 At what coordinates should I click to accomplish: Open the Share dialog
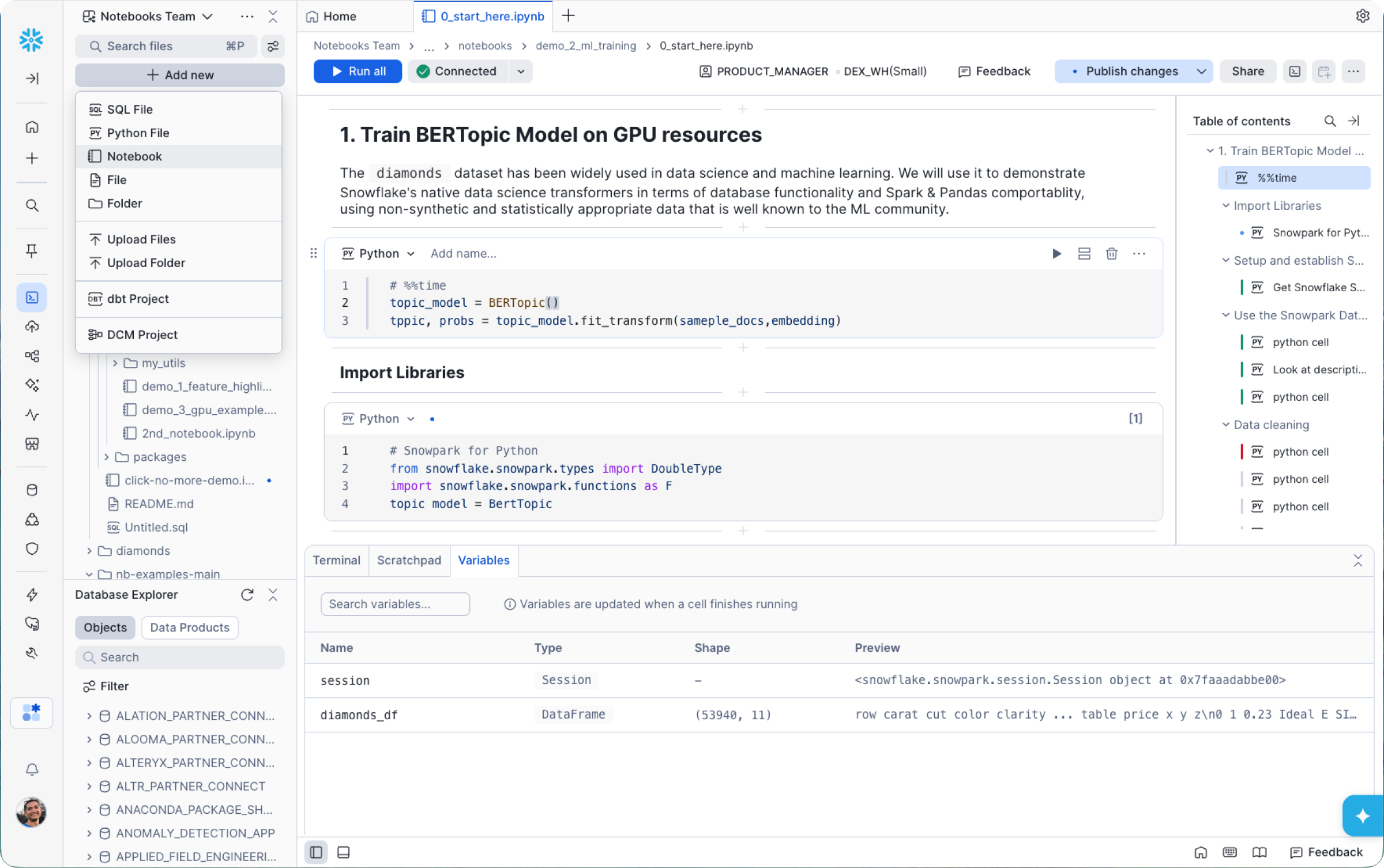point(1247,71)
